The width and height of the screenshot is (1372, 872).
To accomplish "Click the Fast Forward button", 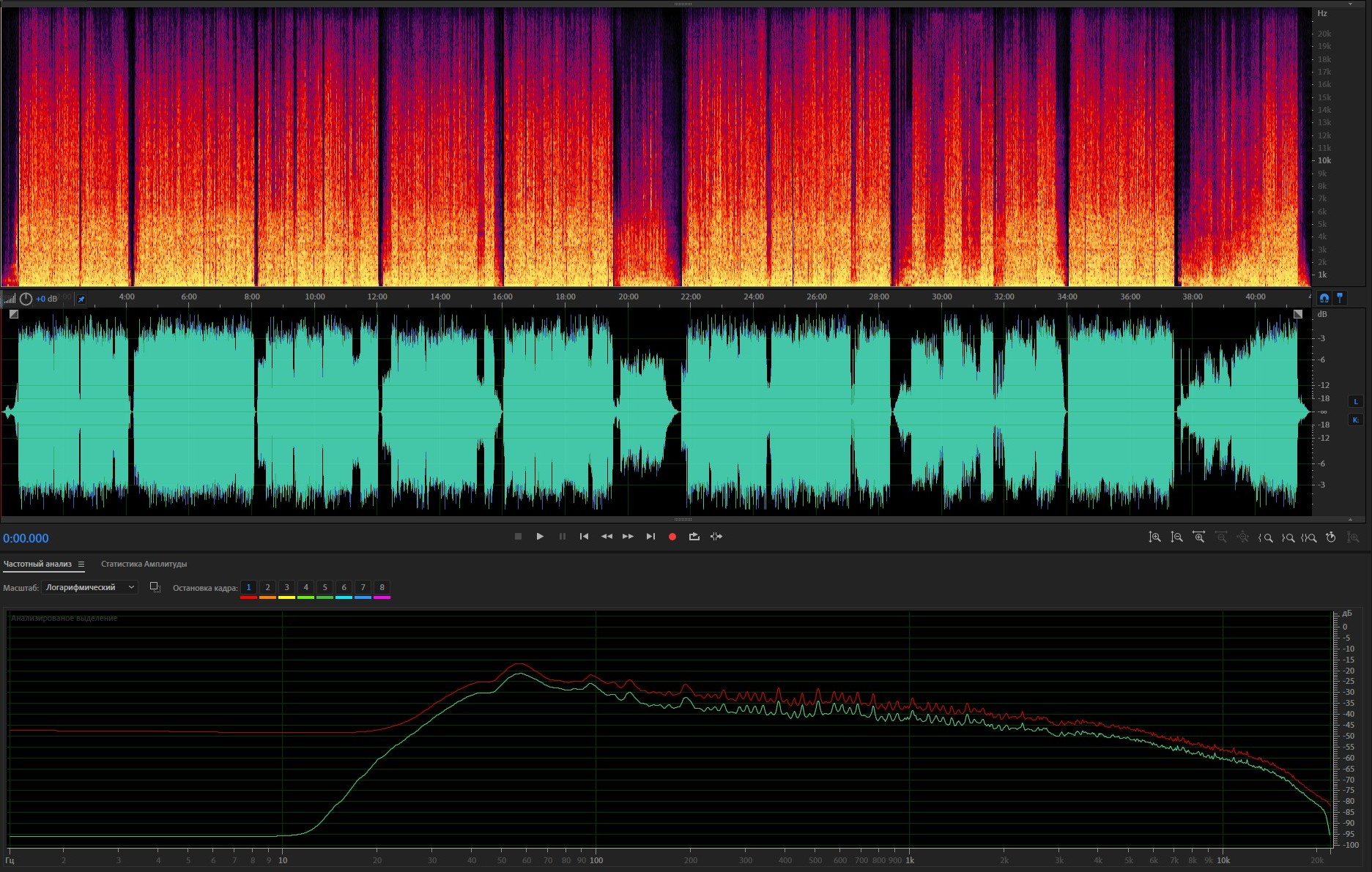I will [x=628, y=537].
